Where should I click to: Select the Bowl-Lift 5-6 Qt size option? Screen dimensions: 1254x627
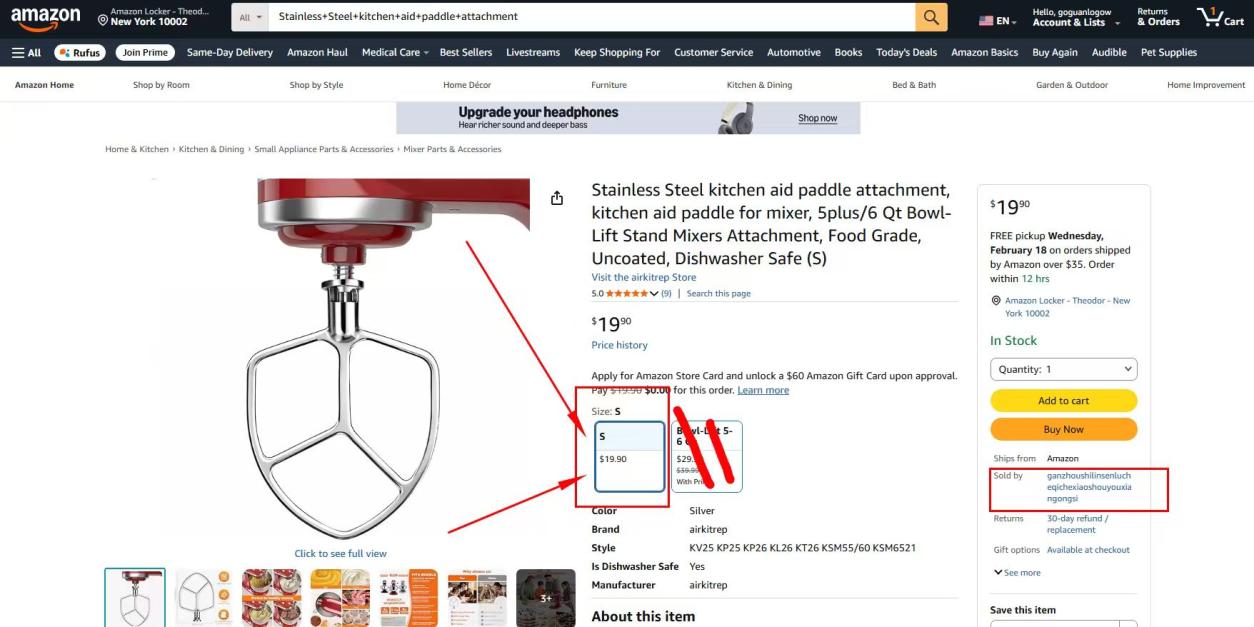pos(707,456)
